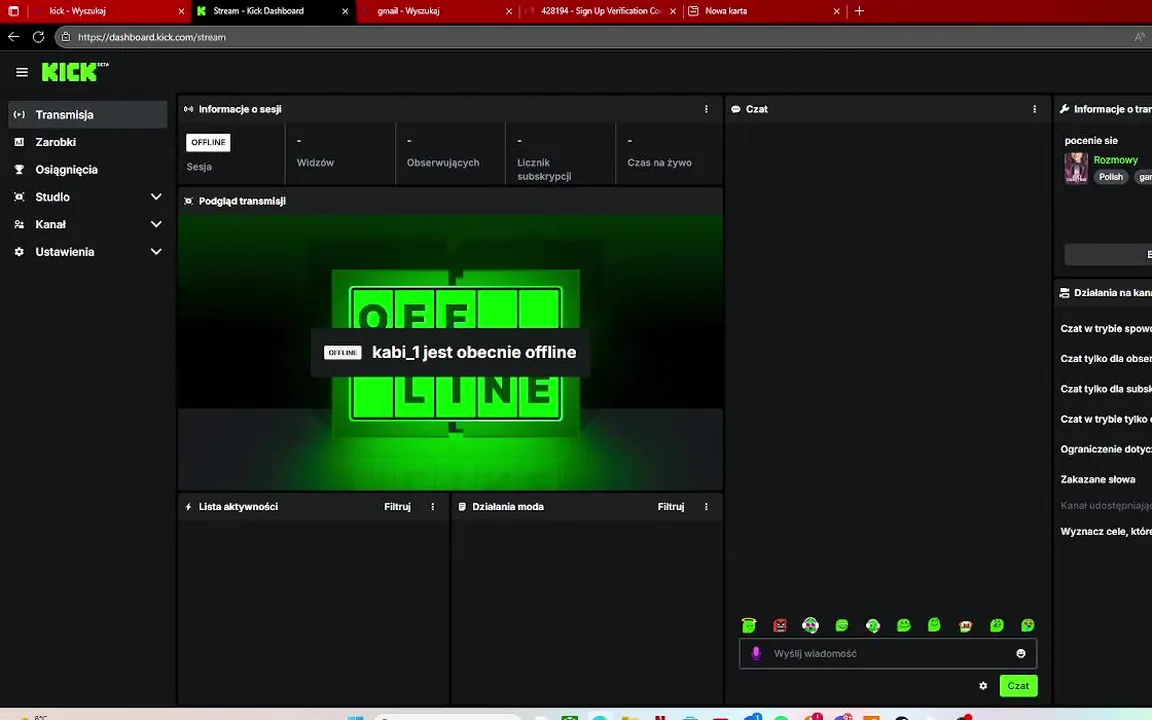Viewport: 1152px width, 720px height.
Task: Select the halo angel emote in chat
Action: pyautogui.click(x=749, y=625)
